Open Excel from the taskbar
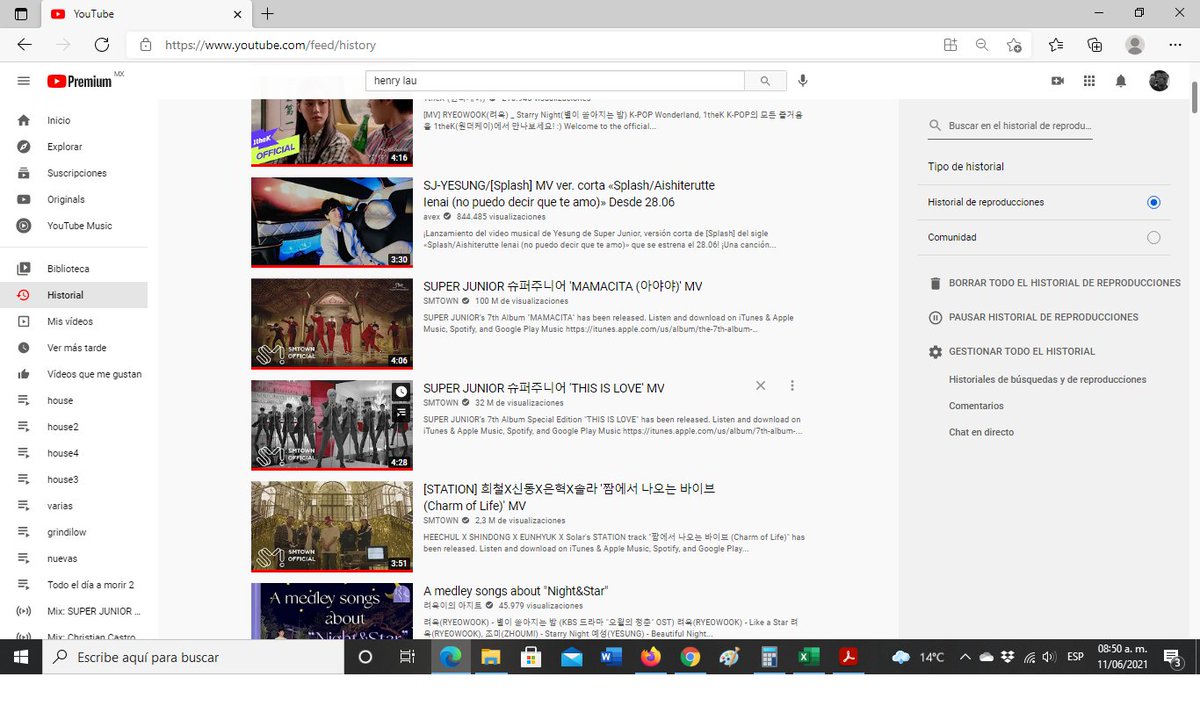The height and width of the screenshot is (720, 1200). click(808, 657)
